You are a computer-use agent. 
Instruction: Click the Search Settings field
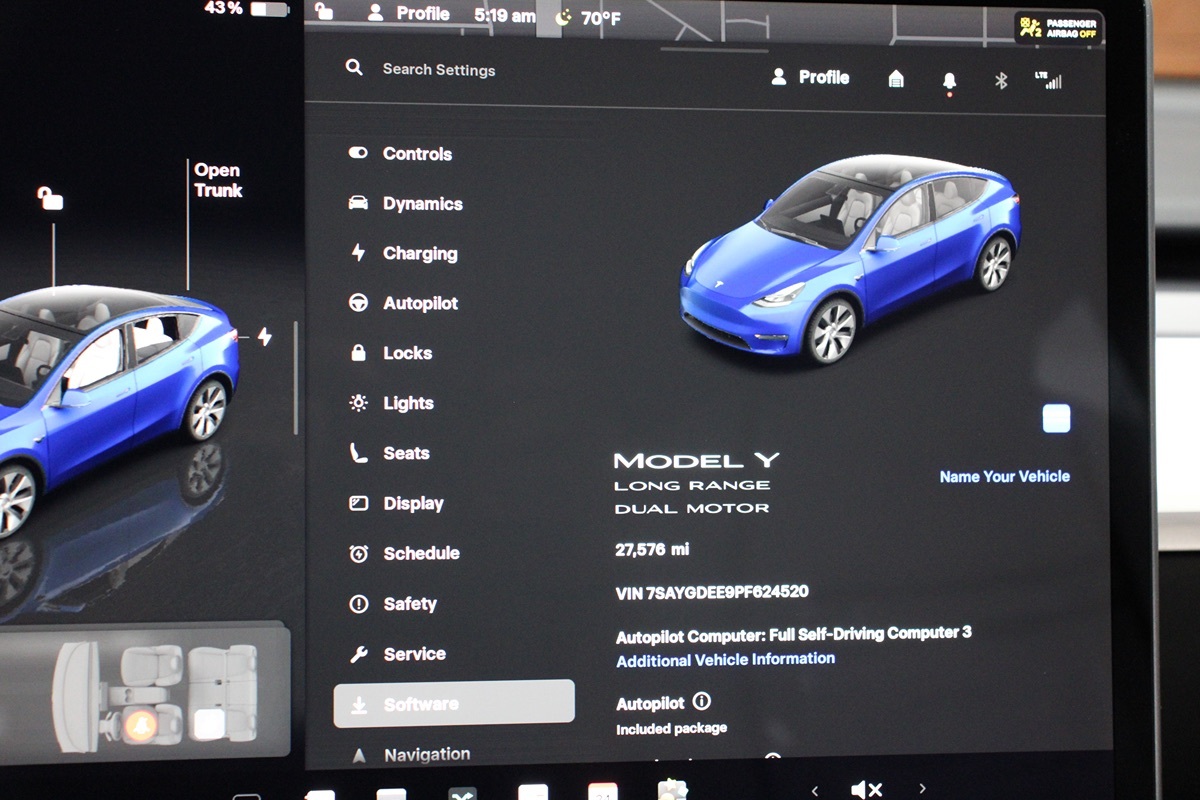pos(439,70)
